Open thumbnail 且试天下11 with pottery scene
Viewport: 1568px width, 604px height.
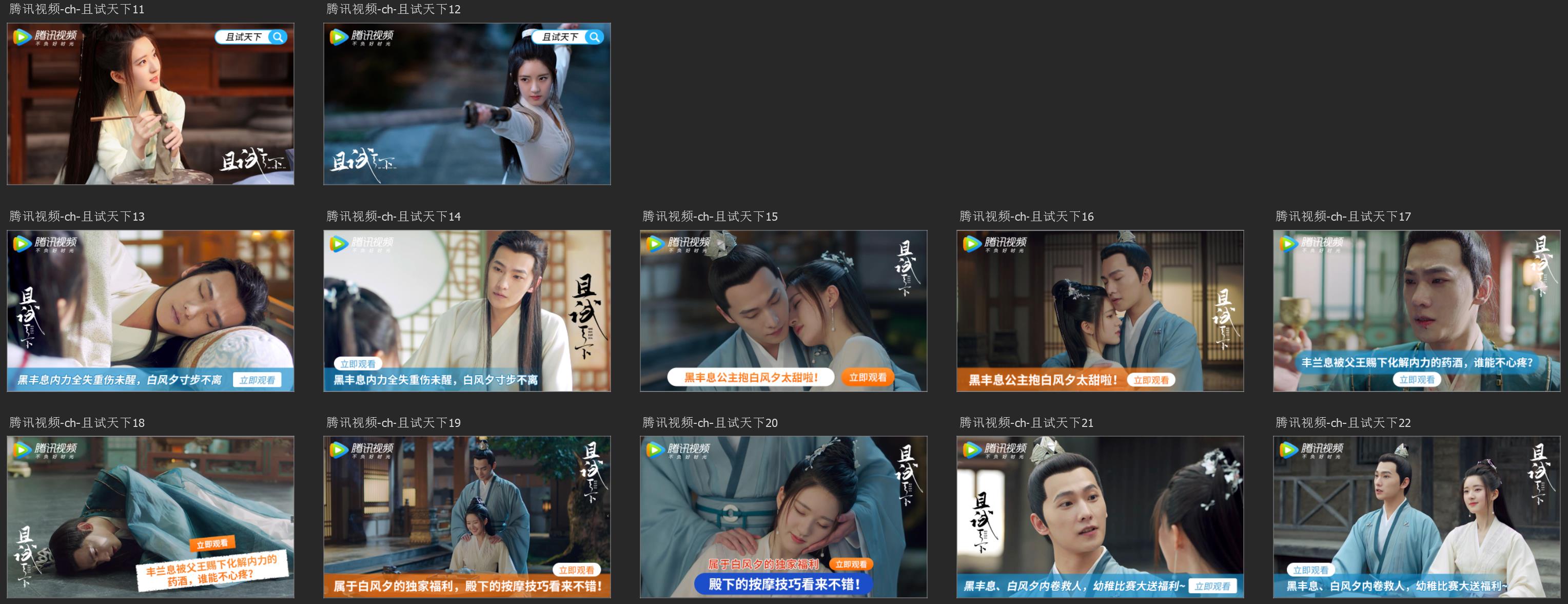pos(150,104)
